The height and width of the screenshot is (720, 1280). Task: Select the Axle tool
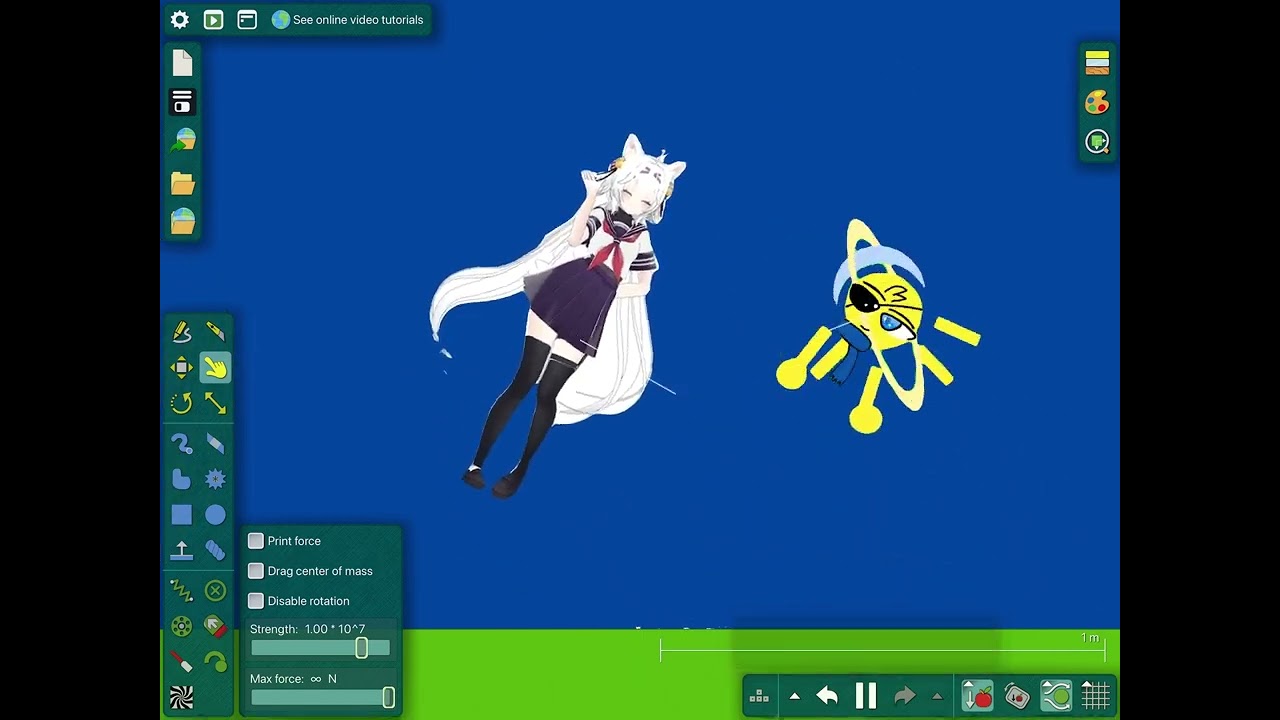(x=181, y=626)
